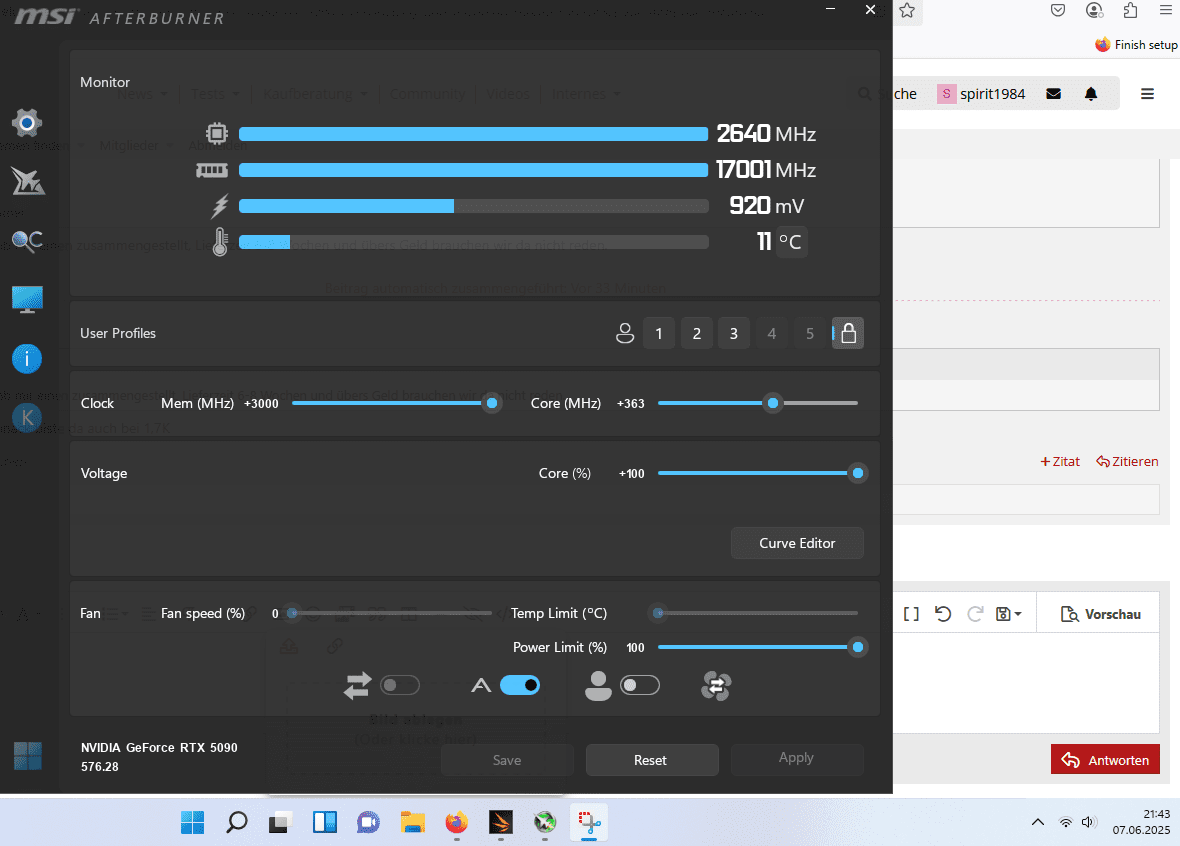Click the Zitieren link in browser
Image resolution: width=1180 pixels, height=846 pixels.
tap(1127, 461)
